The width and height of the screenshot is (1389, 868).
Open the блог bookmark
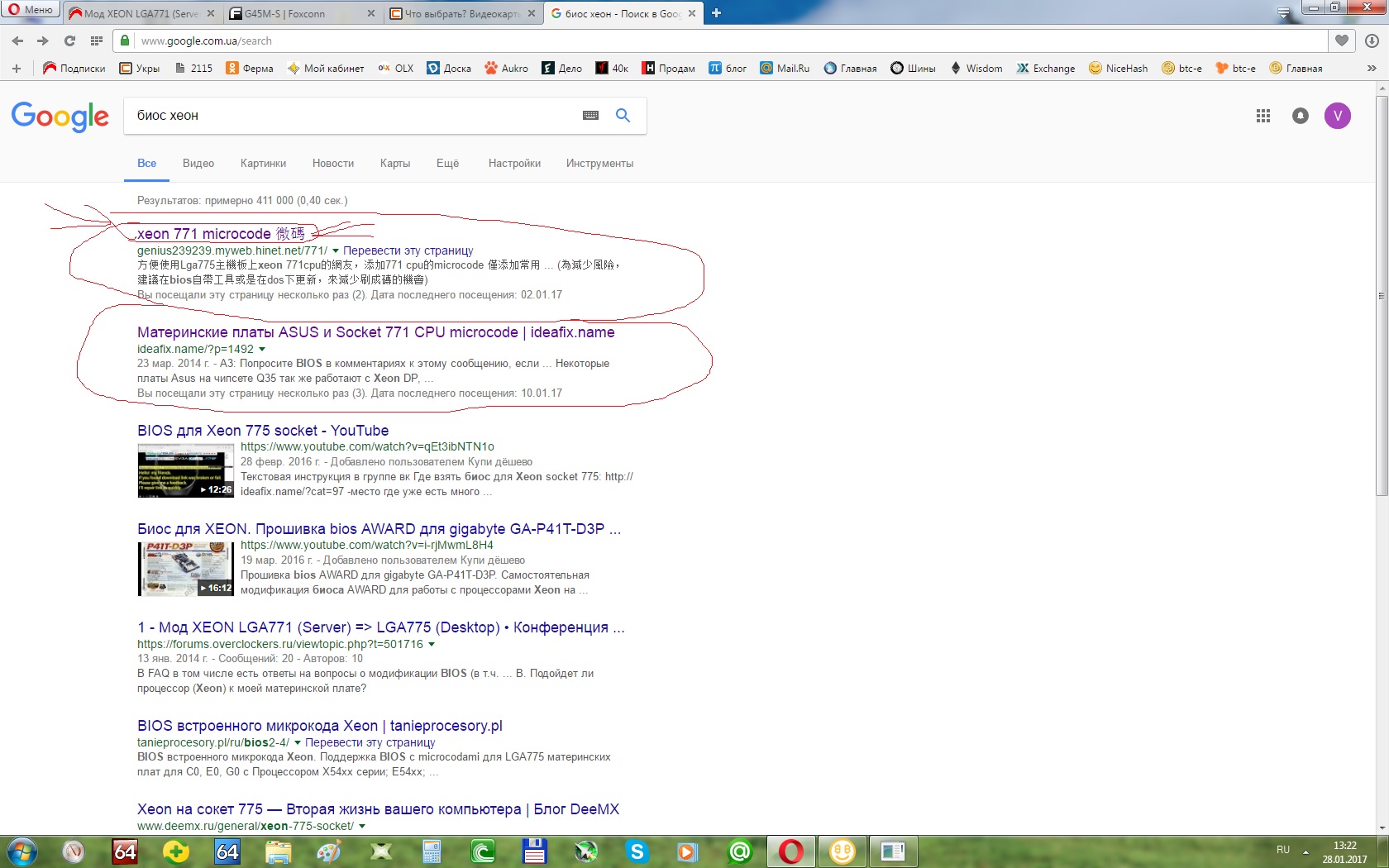tap(728, 69)
